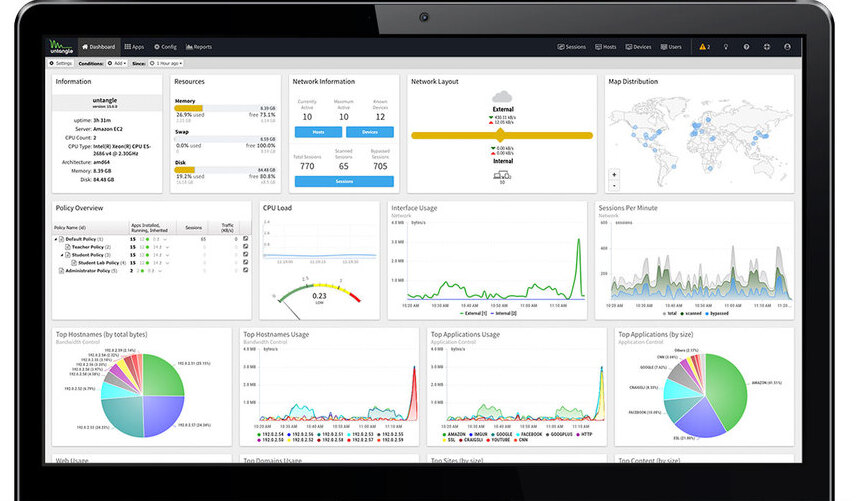
Task: Collapse the Student Policy tree node
Action: (x=62, y=255)
